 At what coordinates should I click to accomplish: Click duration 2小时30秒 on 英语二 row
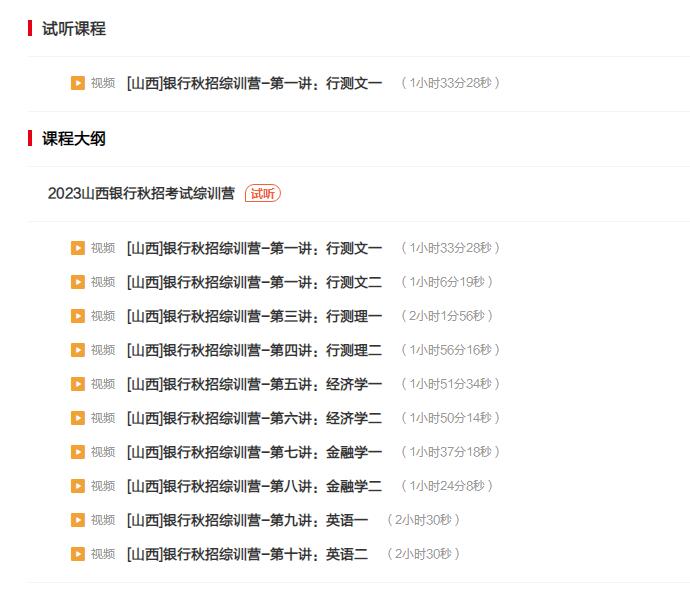pyautogui.click(x=423, y=554)
